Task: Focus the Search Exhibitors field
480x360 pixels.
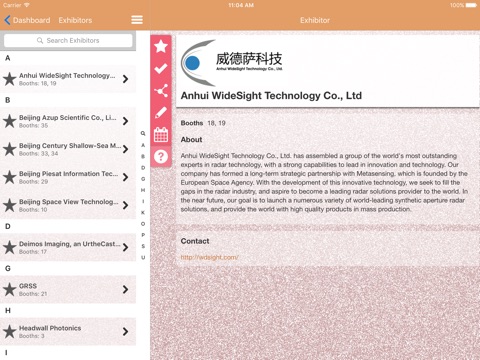Action: coord(68,40)
